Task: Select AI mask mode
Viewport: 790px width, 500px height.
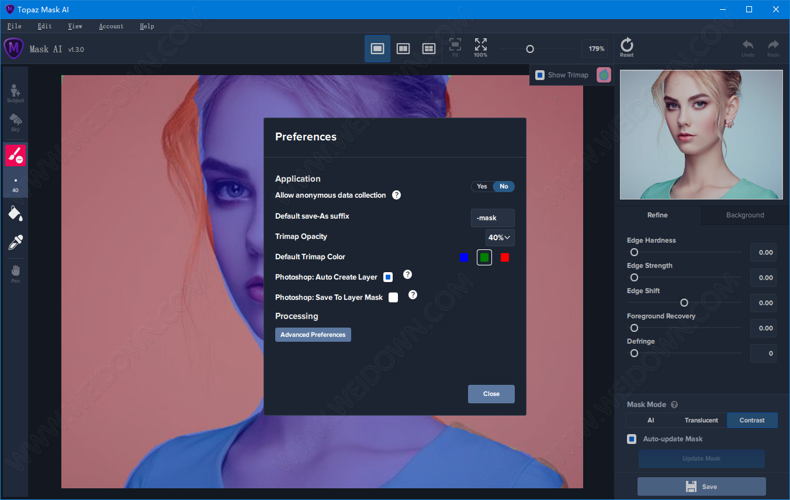Action: pyautogui.click(x=651, y=420)
